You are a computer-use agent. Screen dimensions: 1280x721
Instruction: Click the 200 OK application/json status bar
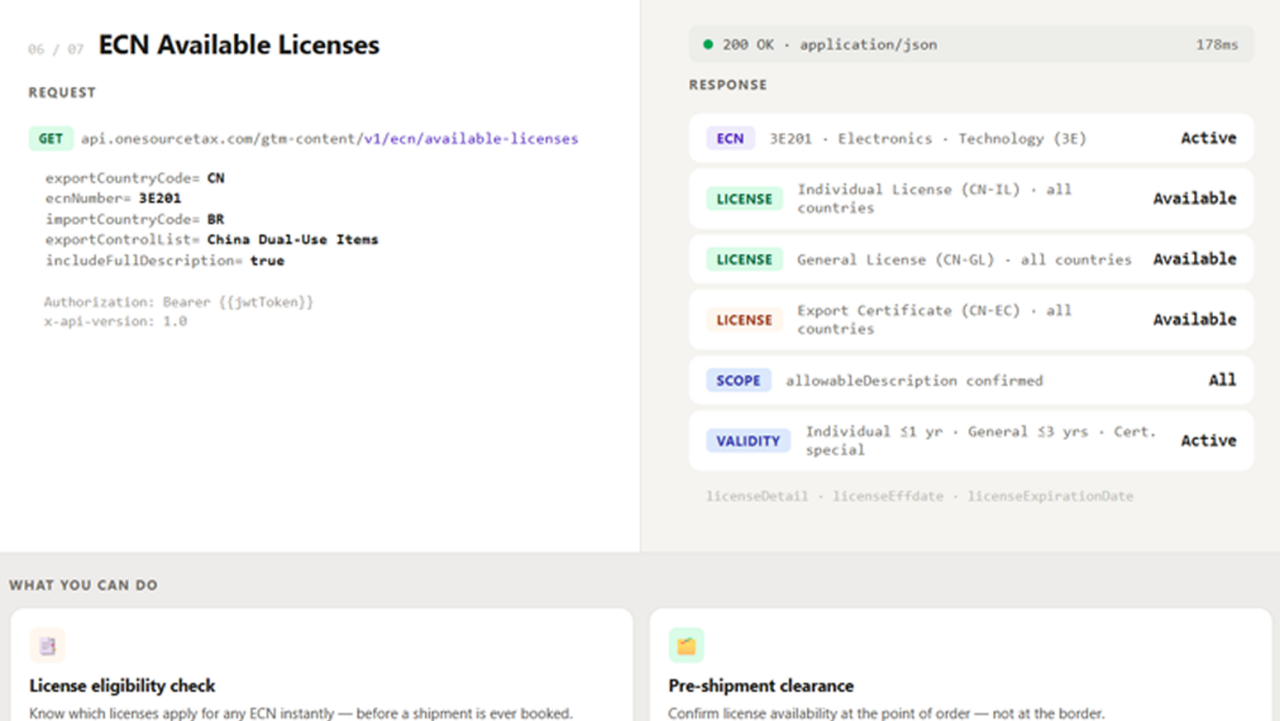[971, 44]
